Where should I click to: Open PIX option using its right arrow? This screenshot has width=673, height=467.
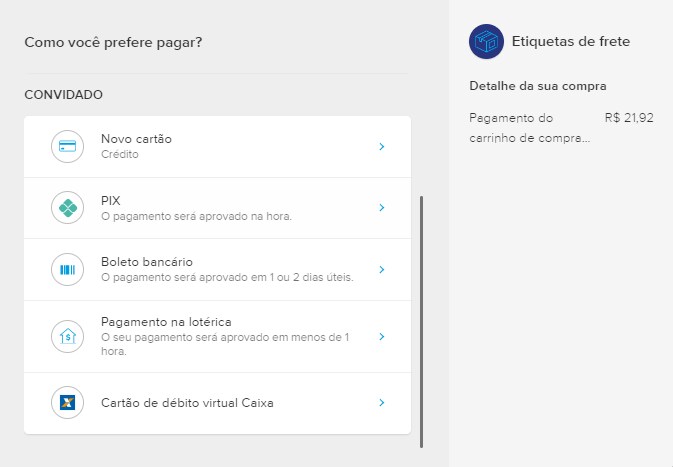pos(381,208)
